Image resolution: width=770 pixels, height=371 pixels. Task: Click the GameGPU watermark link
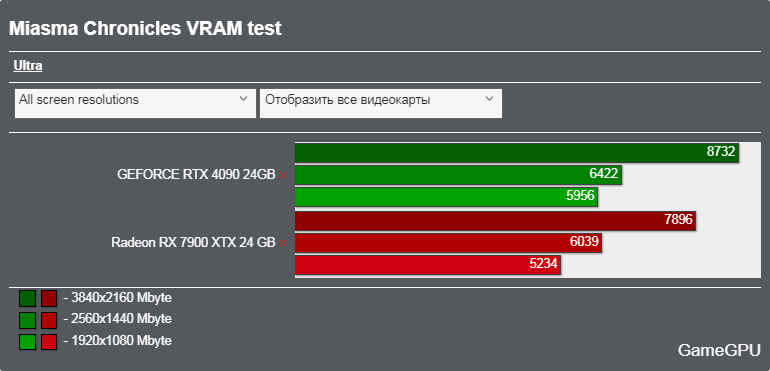pyautogui.click(x=719, y=350)
